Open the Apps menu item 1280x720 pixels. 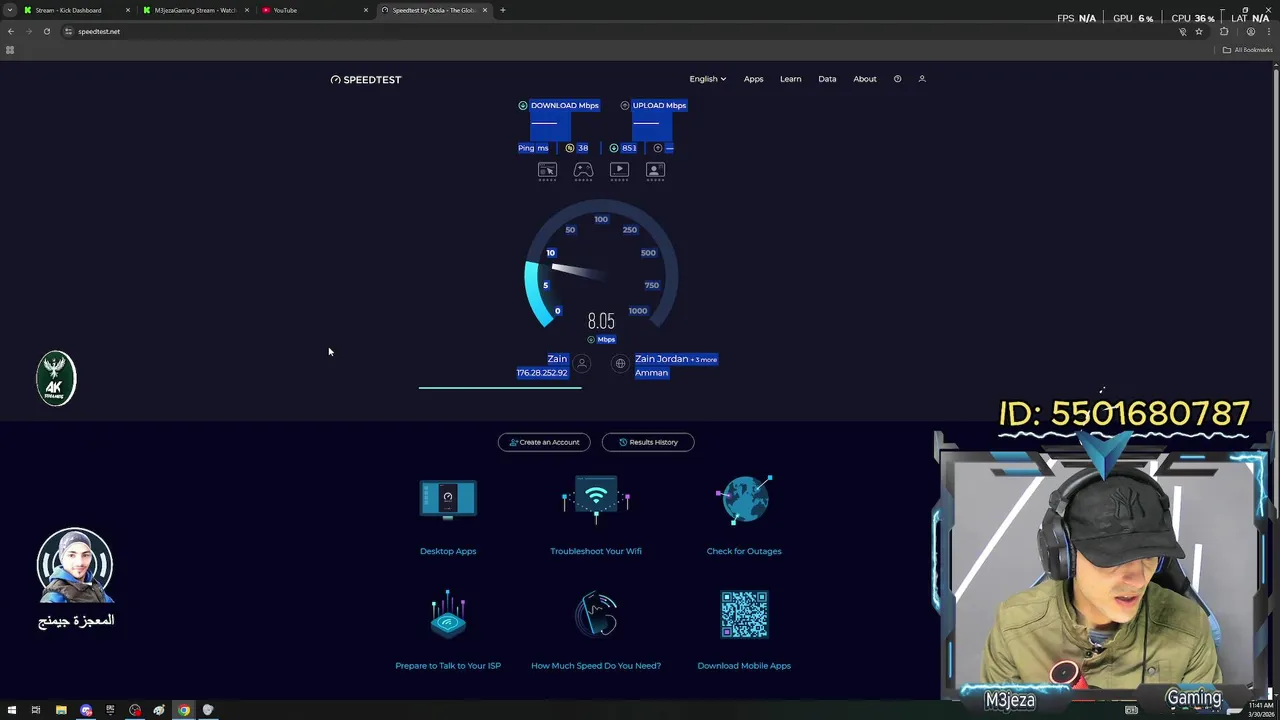coord(753,79)
